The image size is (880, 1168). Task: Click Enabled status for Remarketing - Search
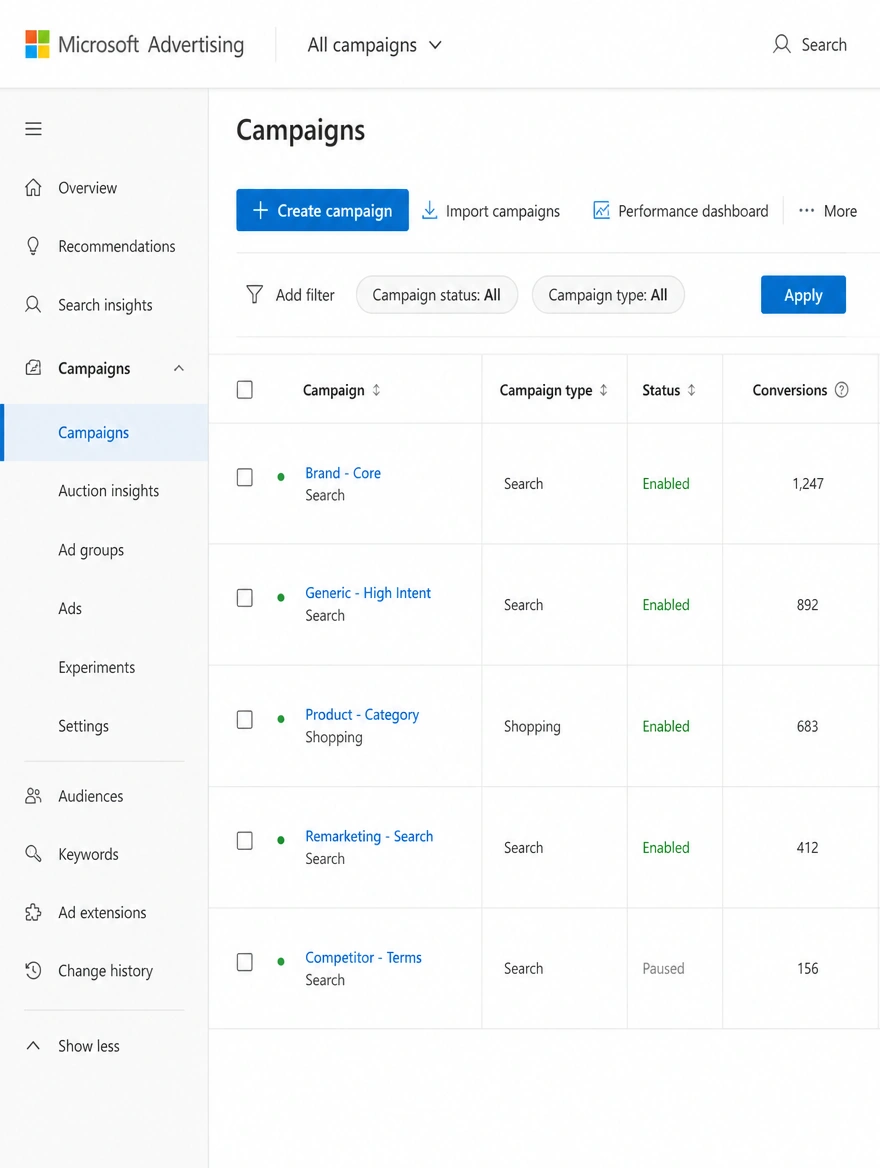(666, 848)
